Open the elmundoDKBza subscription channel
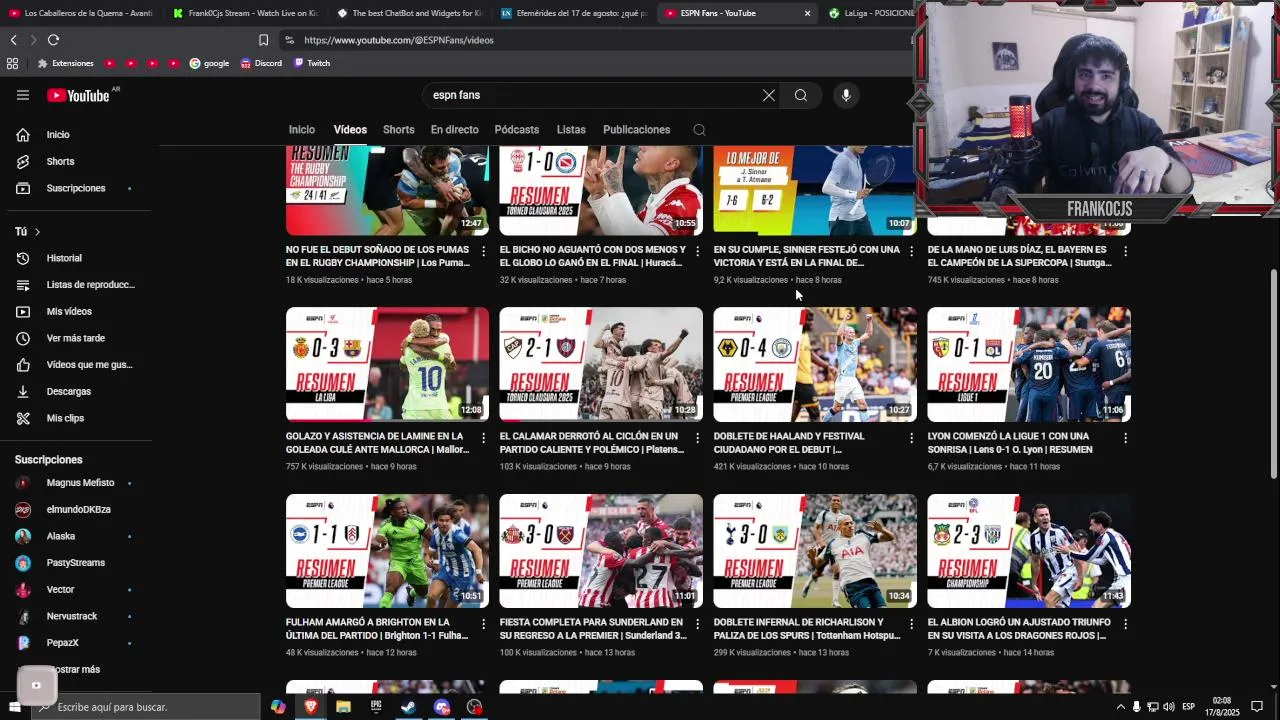The height and width of the screenshot is (720, 1280). [x=76, y=510]
